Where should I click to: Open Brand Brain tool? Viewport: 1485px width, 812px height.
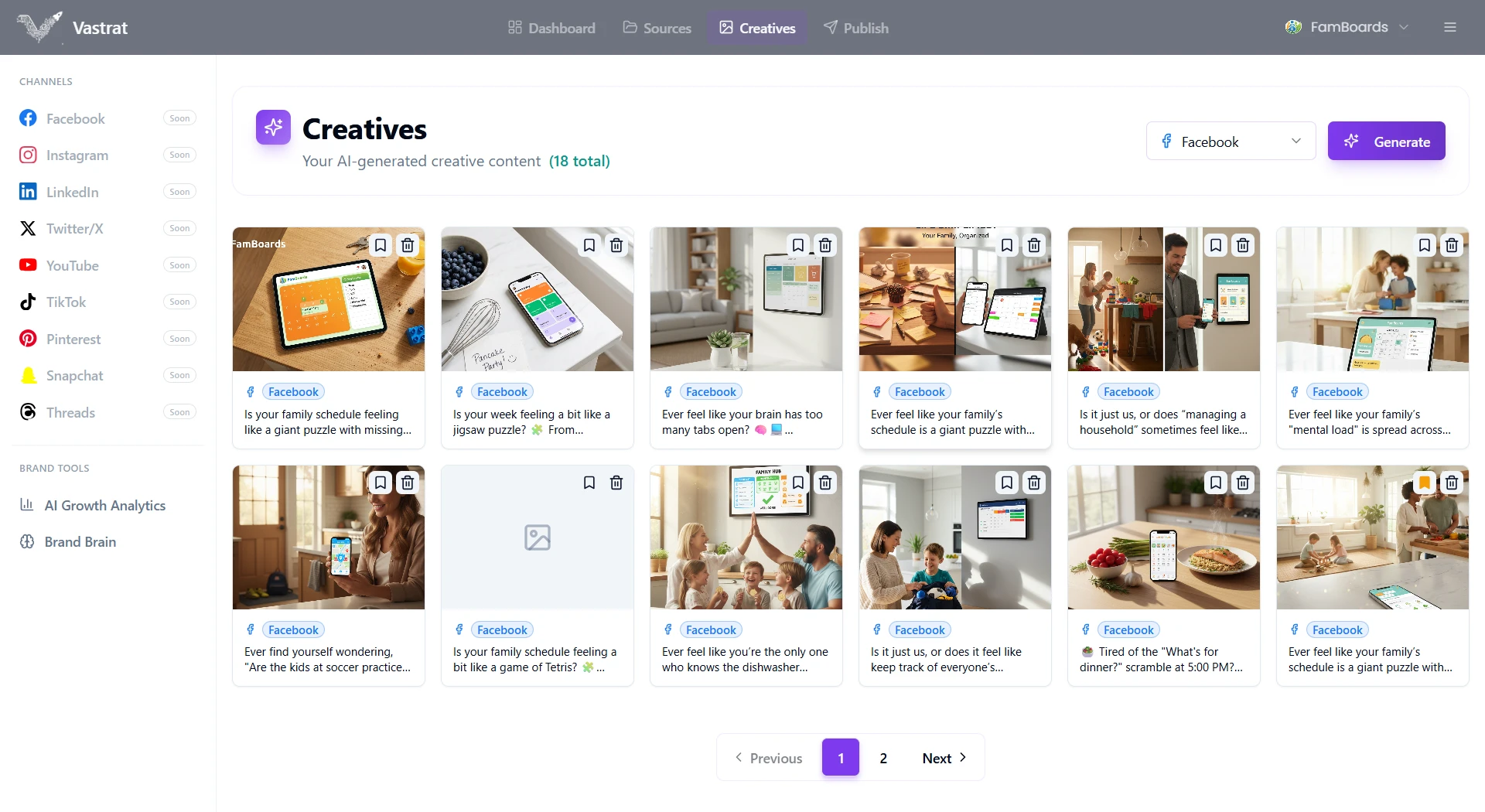tap(80, 542)
